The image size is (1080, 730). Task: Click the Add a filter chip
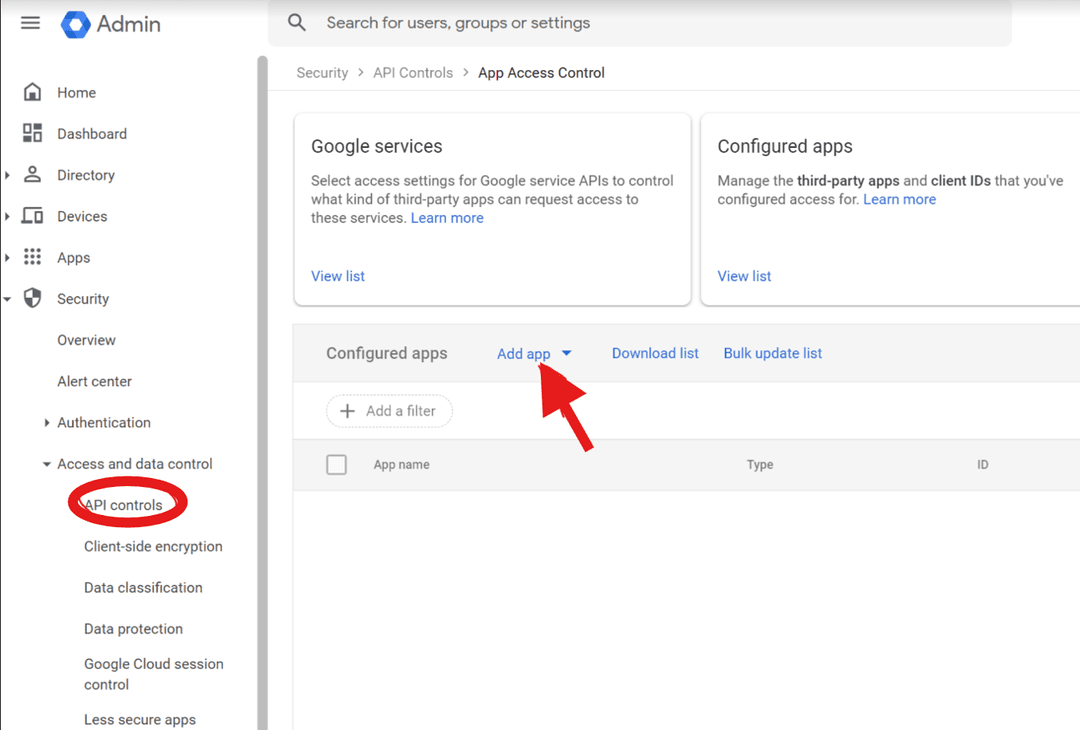(389, 411)
